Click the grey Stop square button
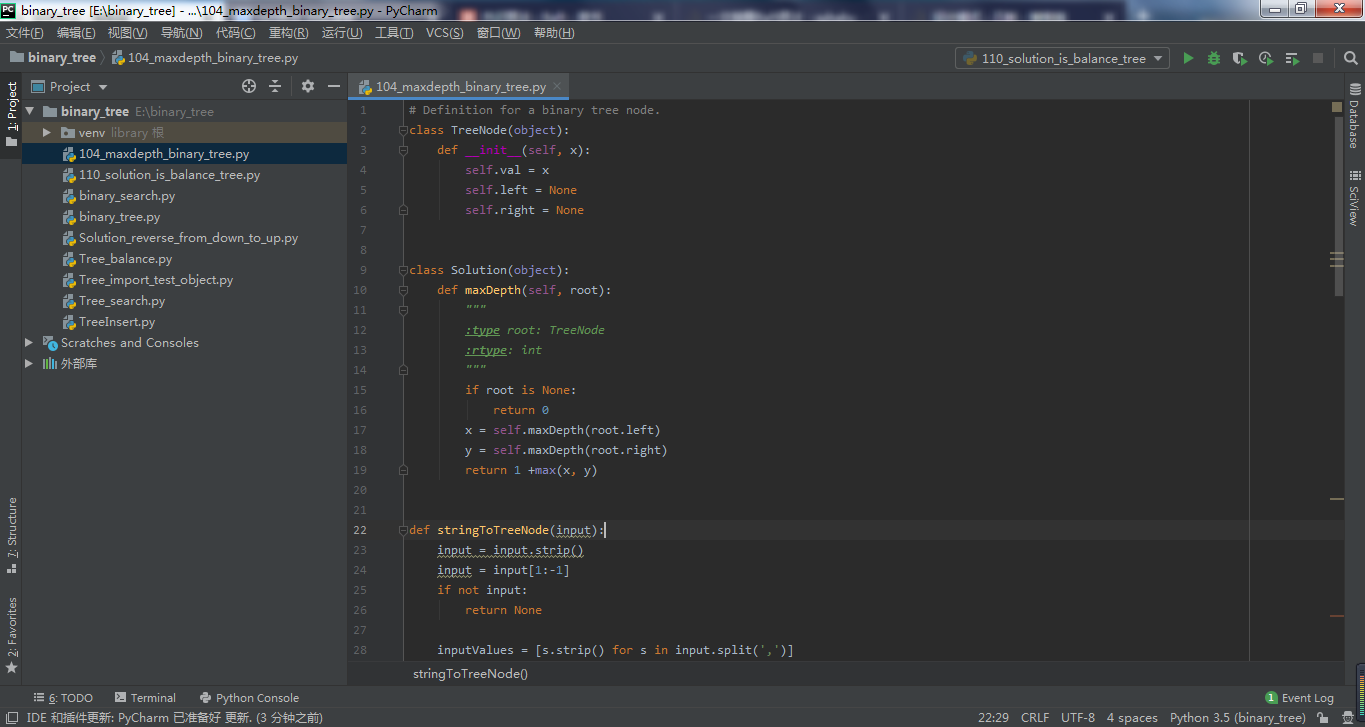The image size is (1365, 727). click(x=1318, y=58)
